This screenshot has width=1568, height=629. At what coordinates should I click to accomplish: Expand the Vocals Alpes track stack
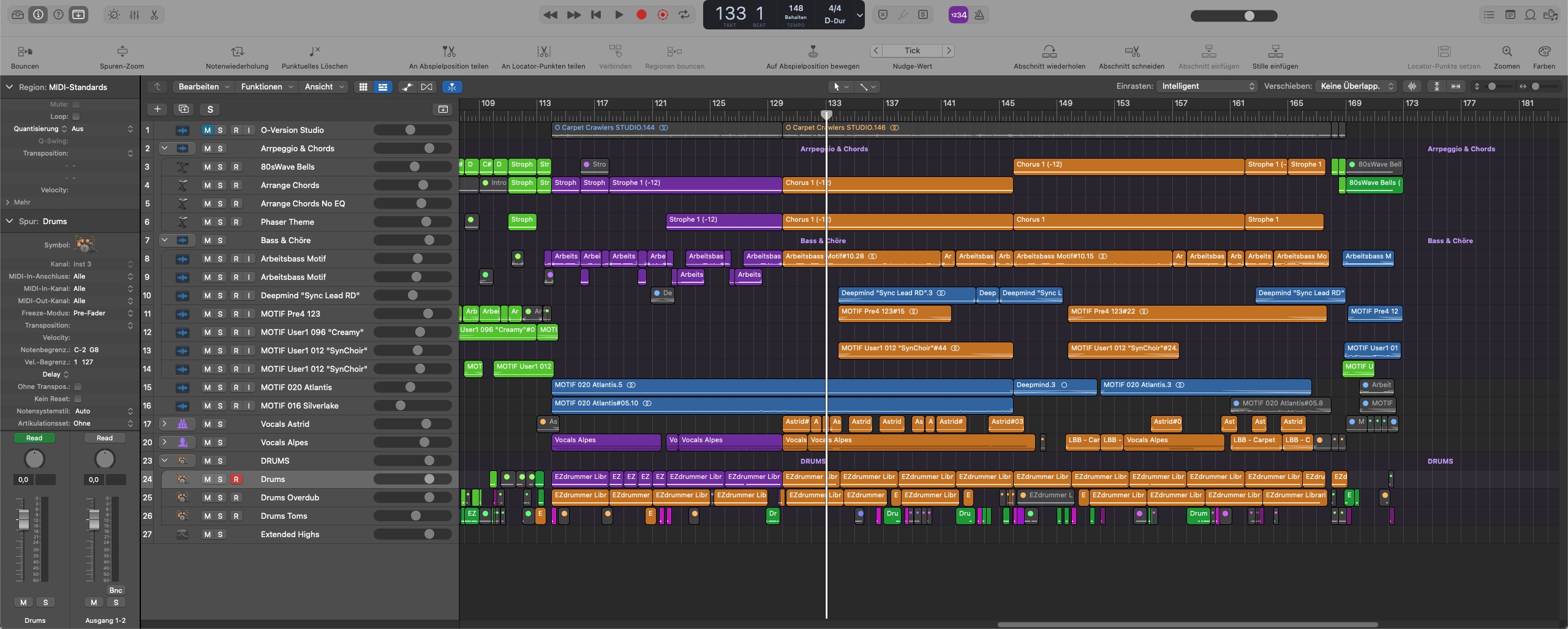click(x=164, y=442)
